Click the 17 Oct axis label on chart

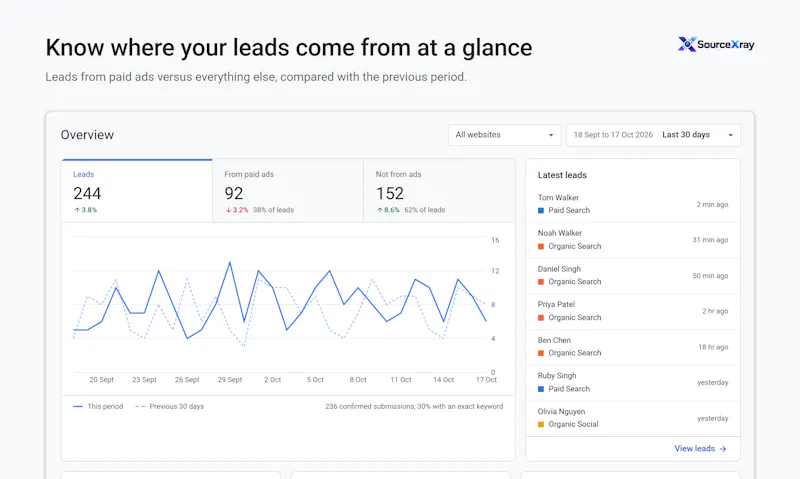(486, 380)
